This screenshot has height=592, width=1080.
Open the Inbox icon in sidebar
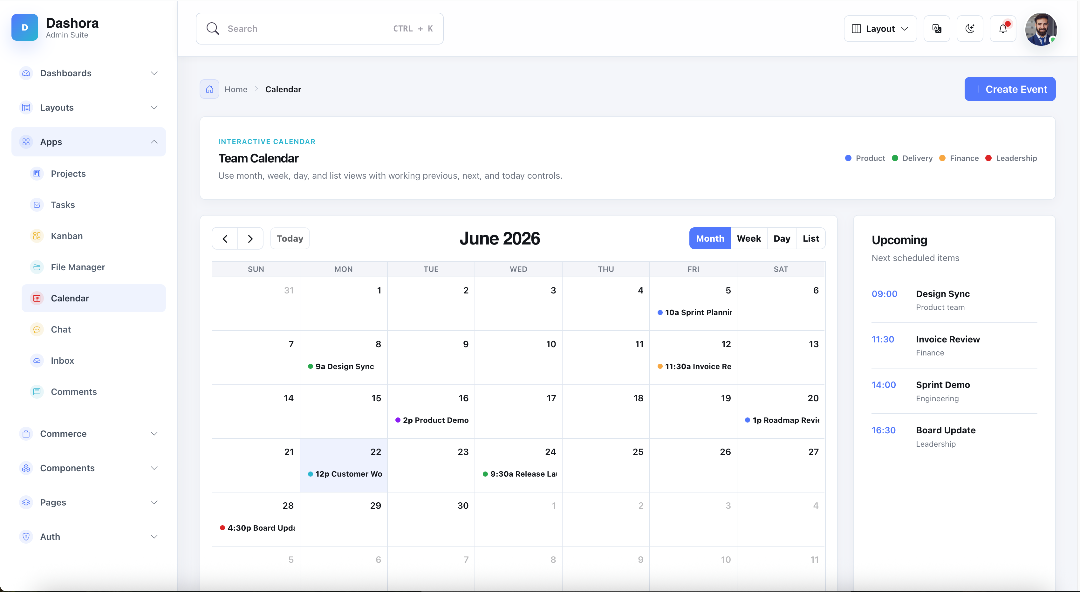coord(37,360)
